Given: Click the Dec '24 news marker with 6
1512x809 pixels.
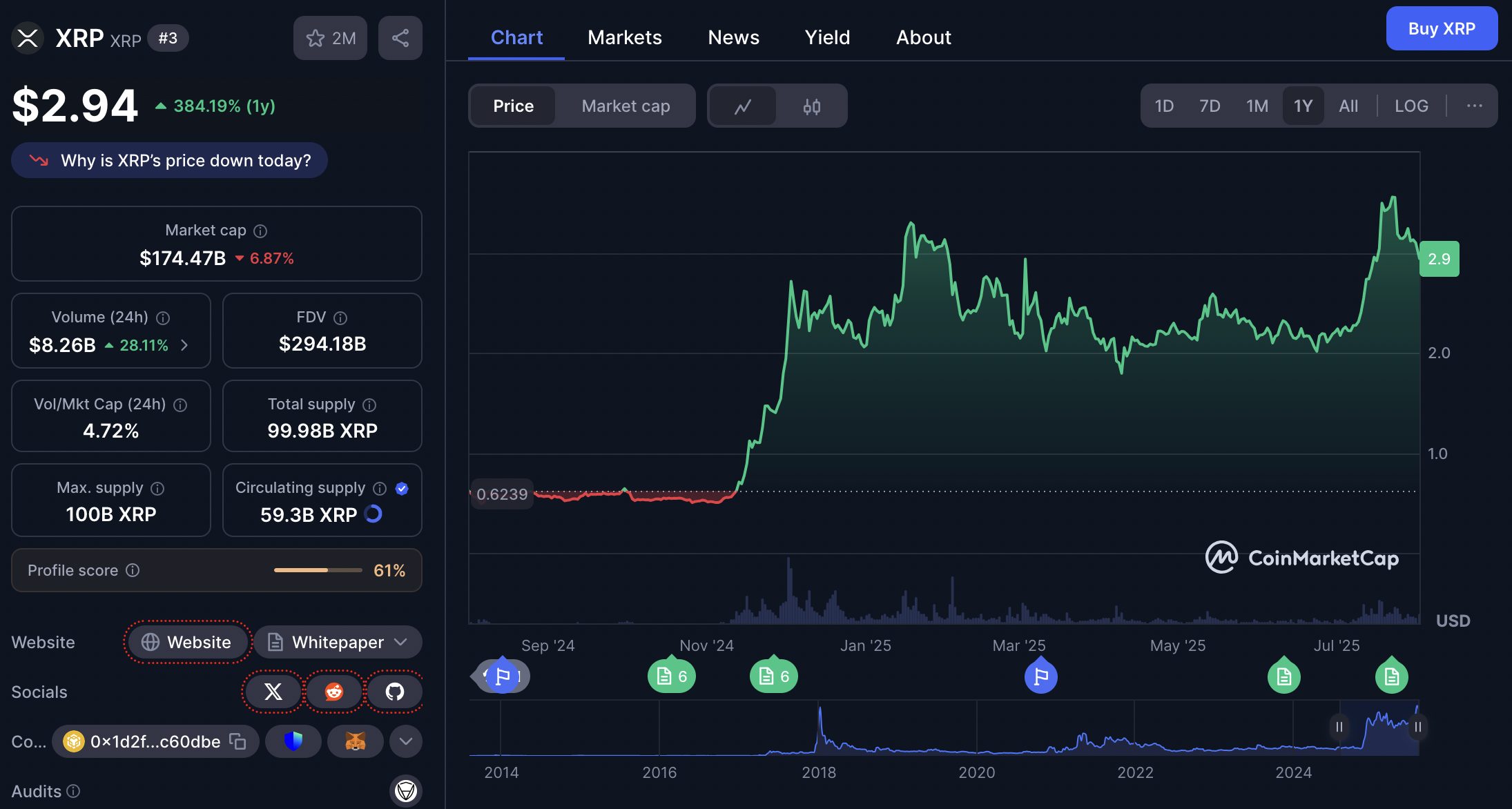Looking at the screenshot, I should point(774,676).
